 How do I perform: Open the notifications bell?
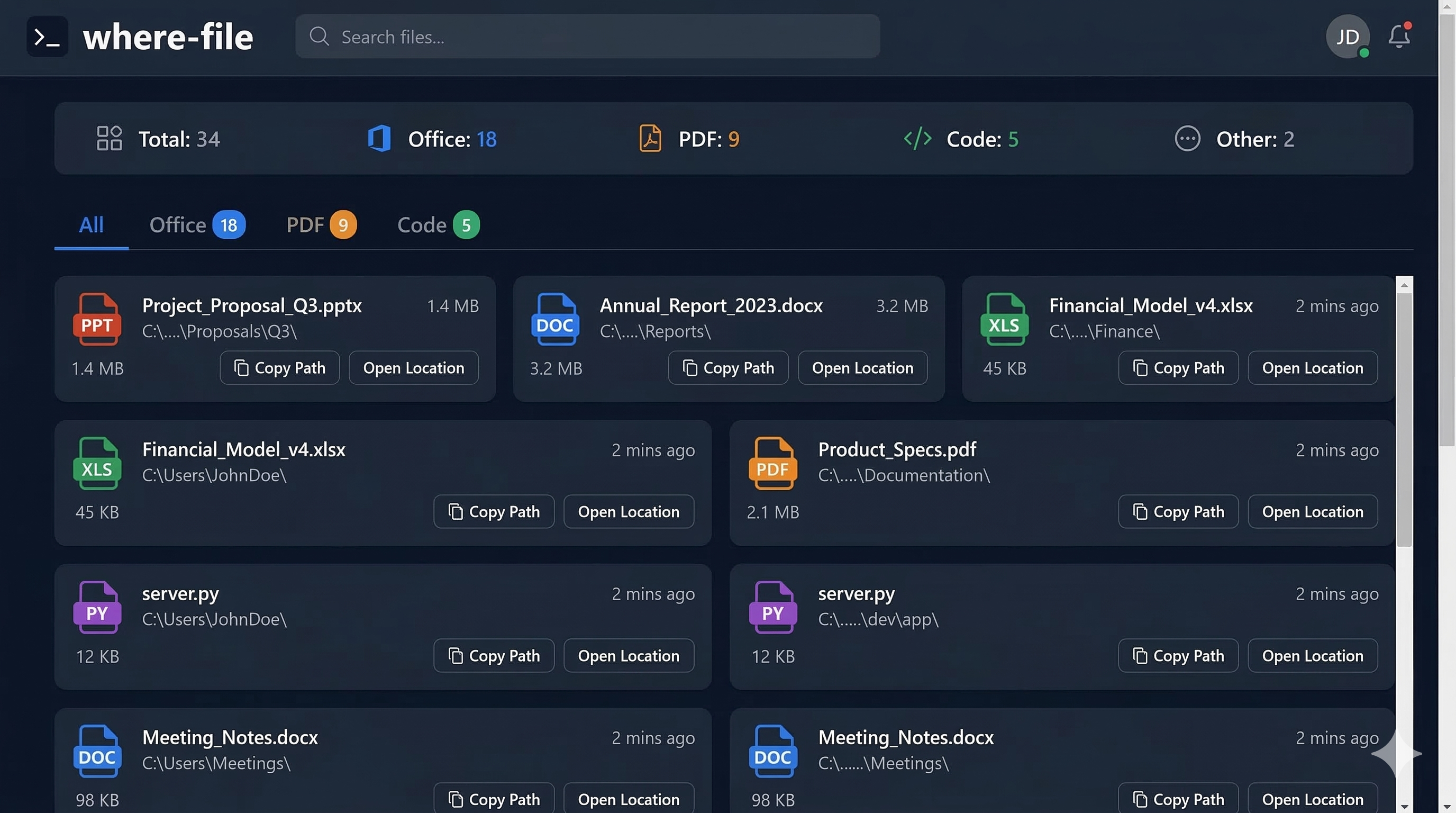[x=1398, y=36]
